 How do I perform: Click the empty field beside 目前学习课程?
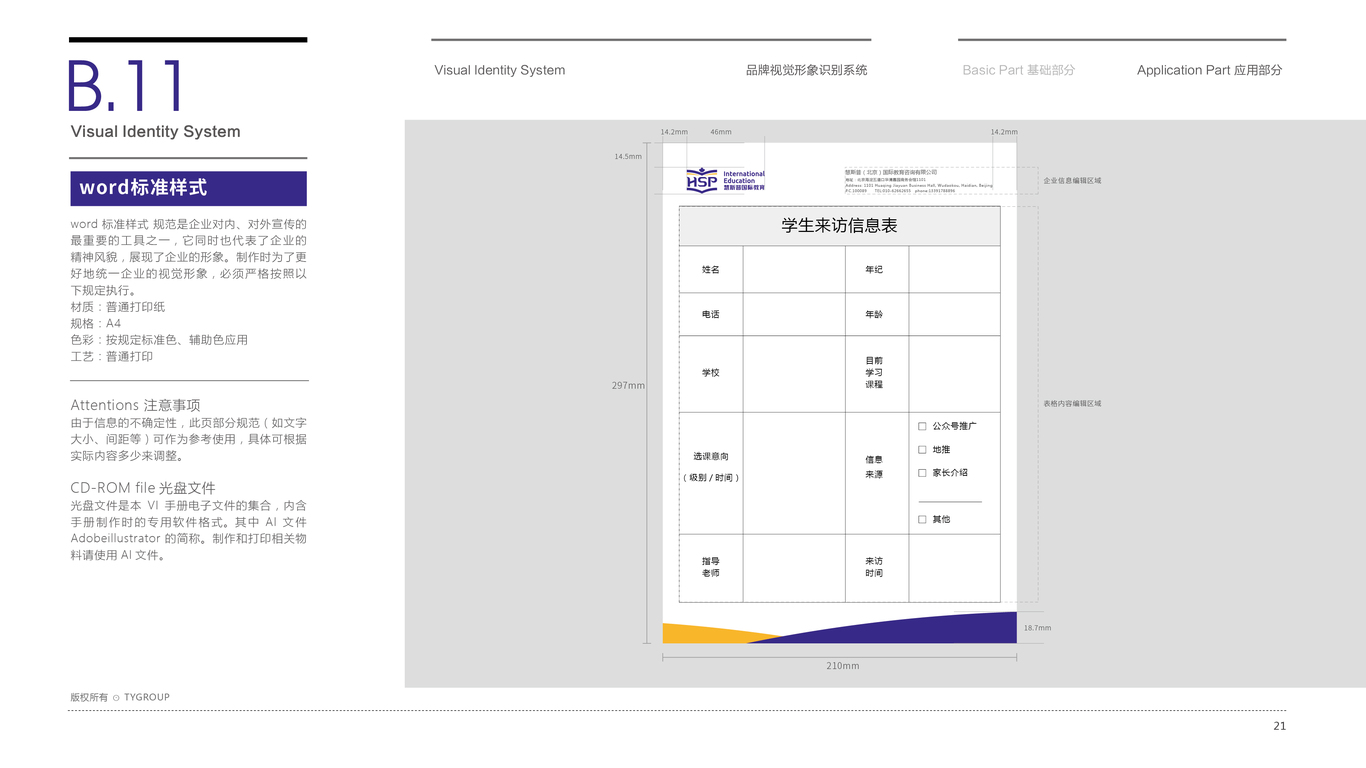point(954,373)
